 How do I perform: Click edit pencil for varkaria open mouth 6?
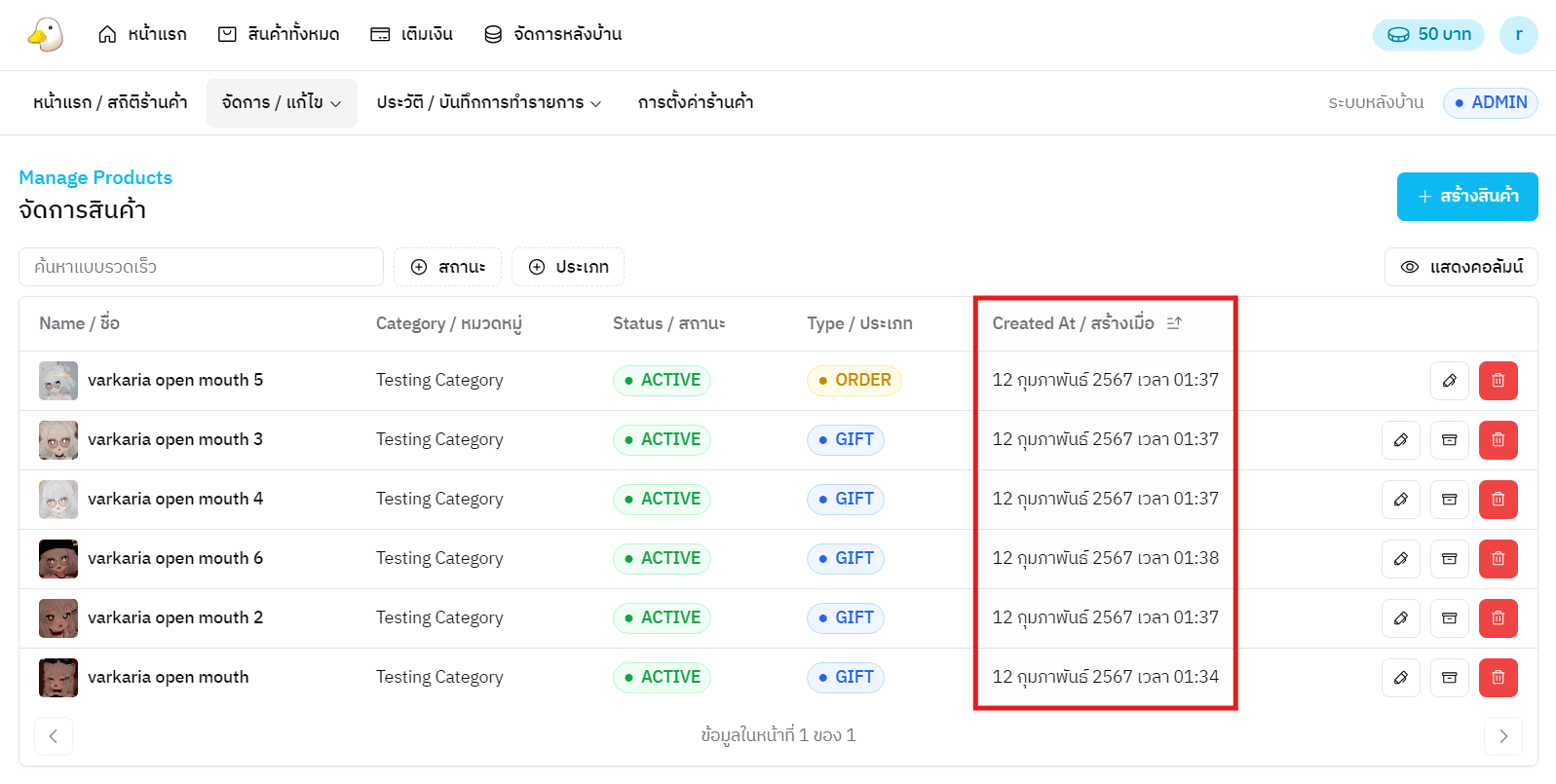click(1400, 559)
